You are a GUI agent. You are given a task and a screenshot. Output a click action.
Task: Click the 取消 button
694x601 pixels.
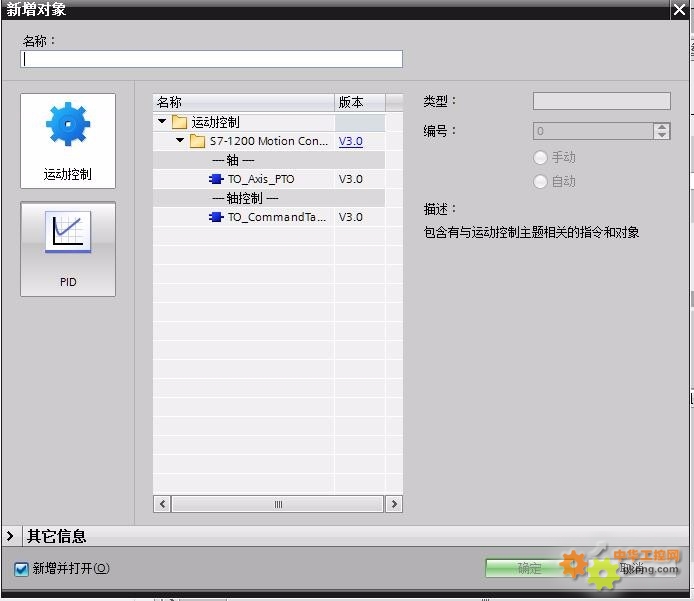point(632,568)
